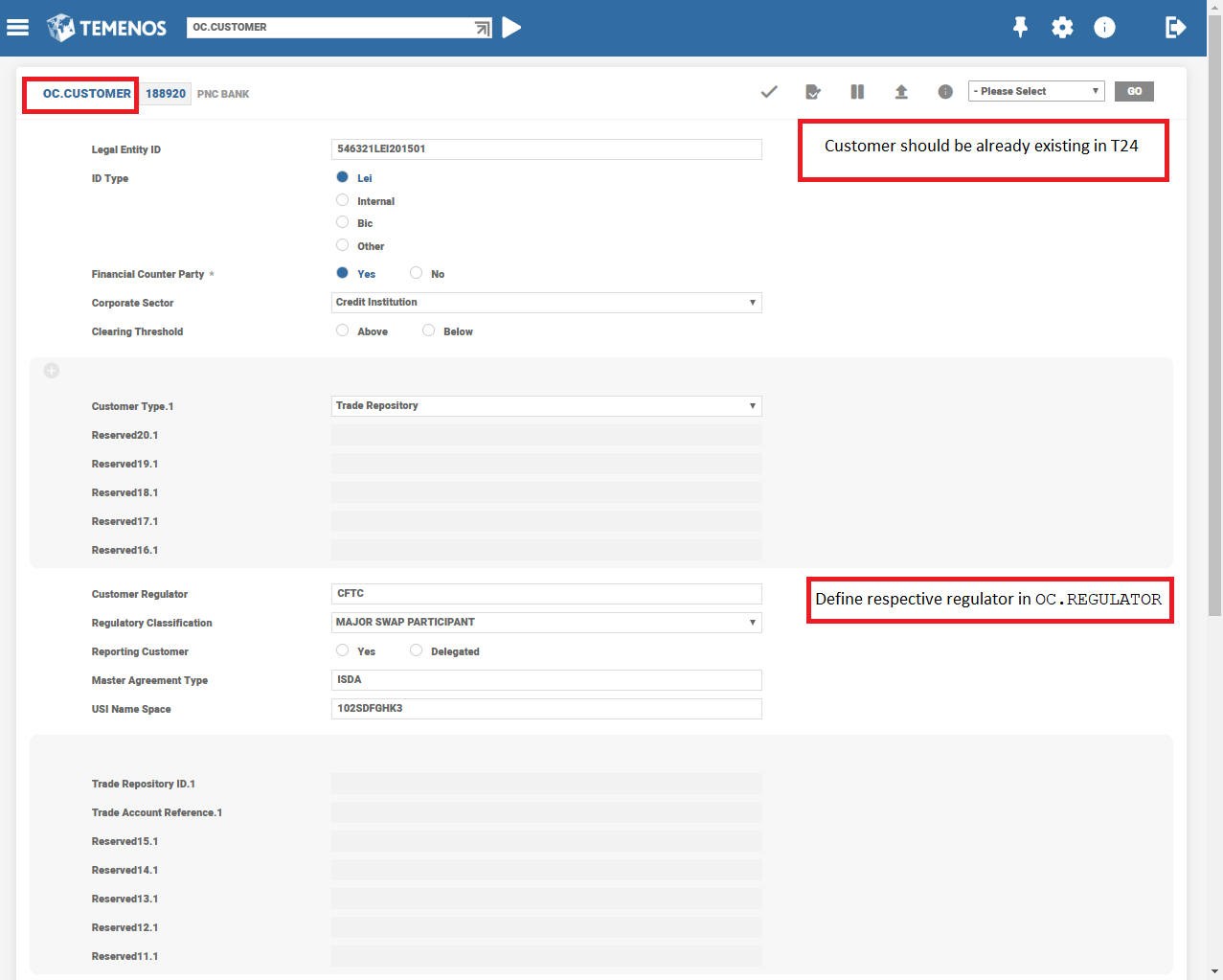
Task: Choose Above for Clearing Threshold
Action: tap(342, 330)
